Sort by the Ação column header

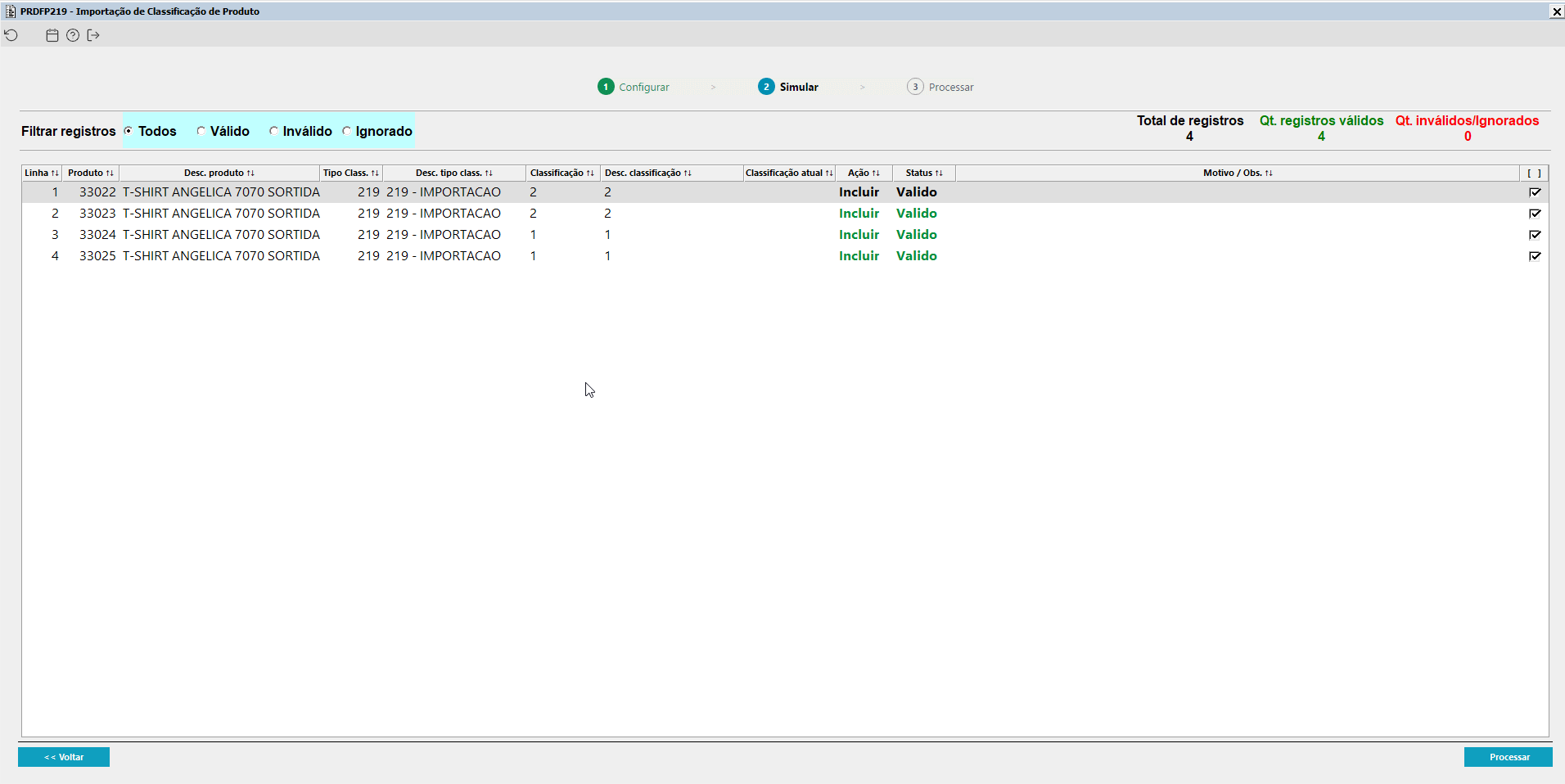864,173
